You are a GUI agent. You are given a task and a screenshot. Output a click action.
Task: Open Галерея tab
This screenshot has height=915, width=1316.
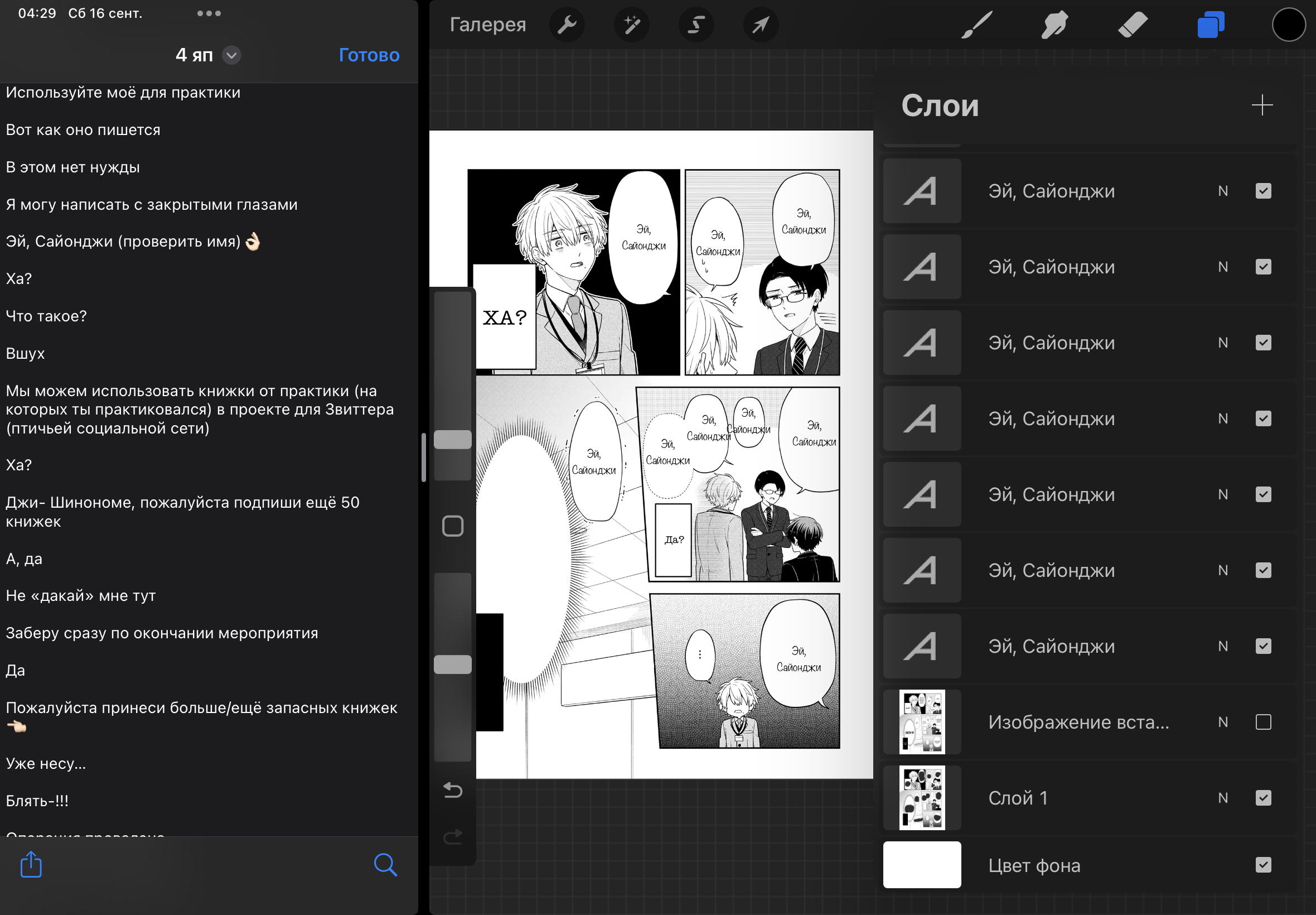click(x=487, y=26)
